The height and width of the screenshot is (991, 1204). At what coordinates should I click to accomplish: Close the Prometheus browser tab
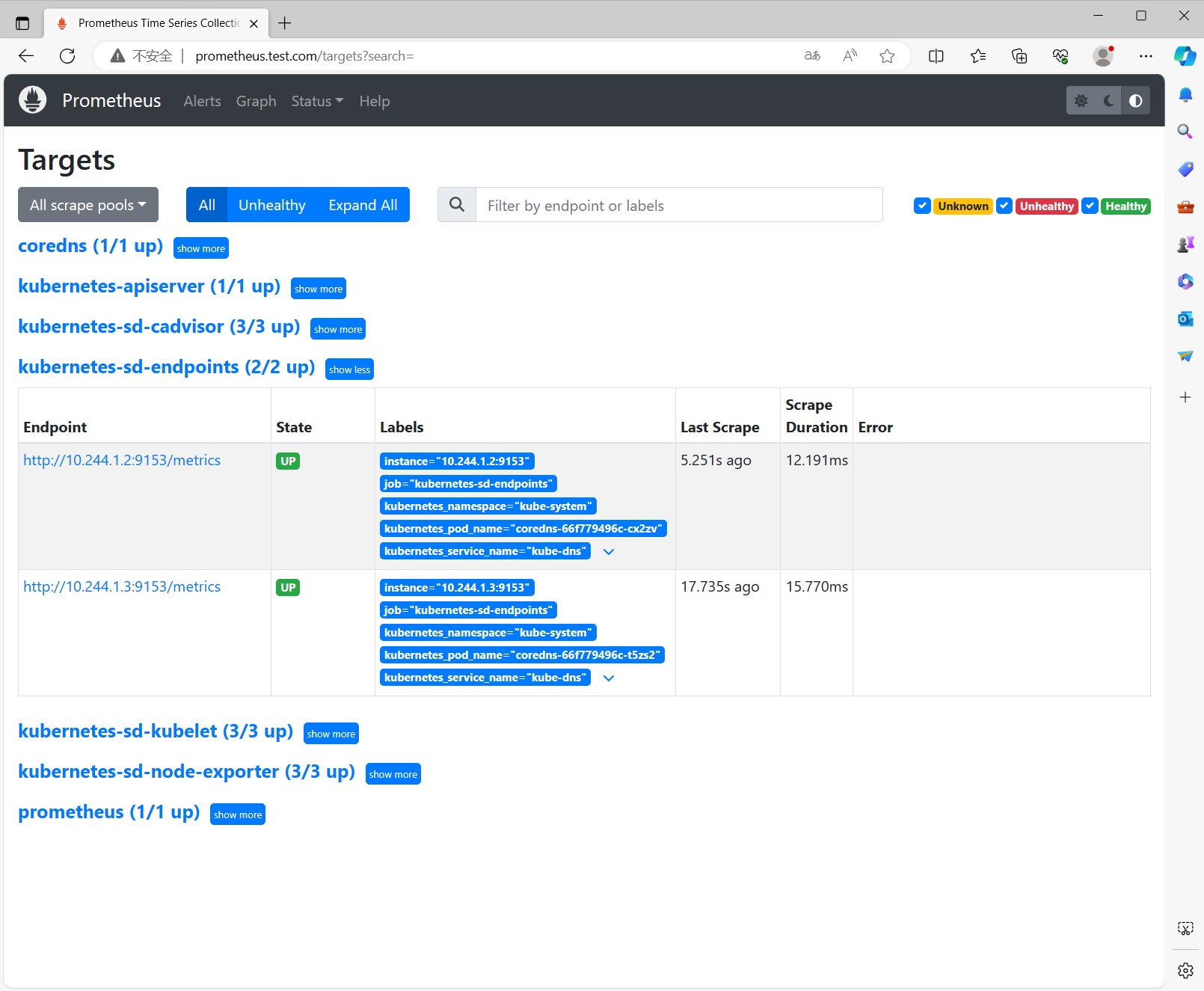click(x=254, y=23)
